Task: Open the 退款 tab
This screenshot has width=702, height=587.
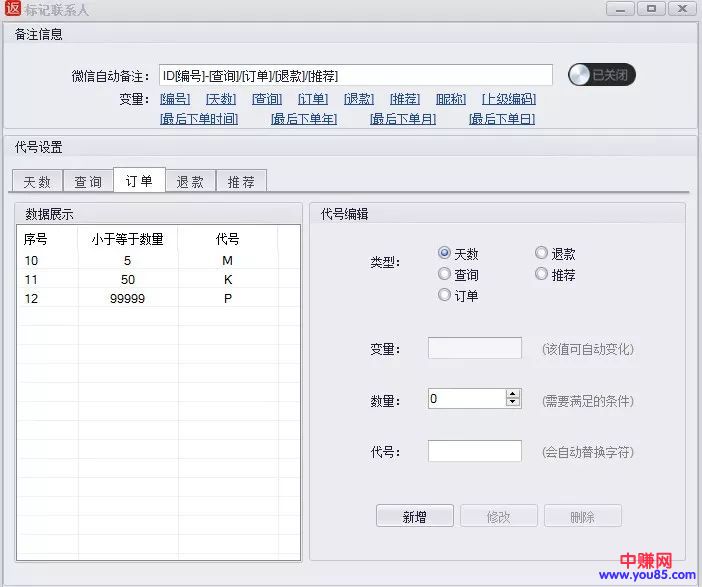Action: 190,181
